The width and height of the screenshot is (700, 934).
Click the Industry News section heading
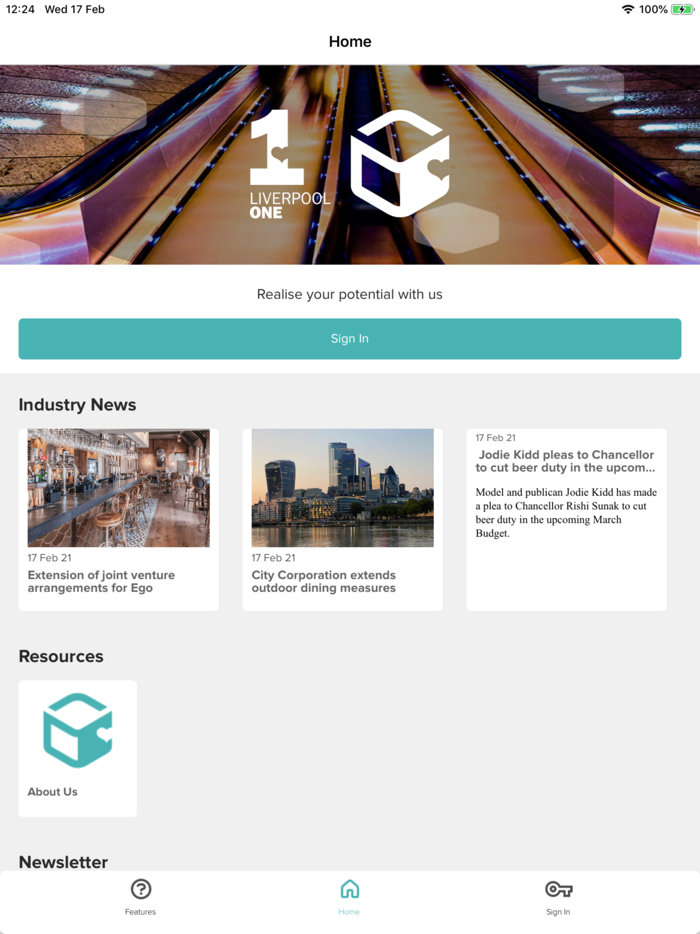(x=77, y=404)
